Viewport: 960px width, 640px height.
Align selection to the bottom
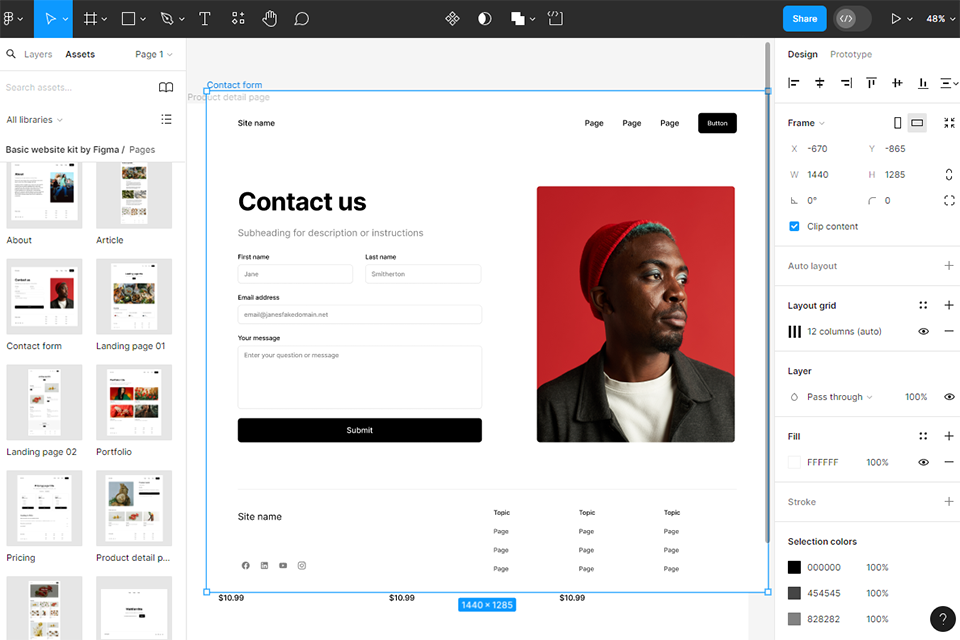923,83
